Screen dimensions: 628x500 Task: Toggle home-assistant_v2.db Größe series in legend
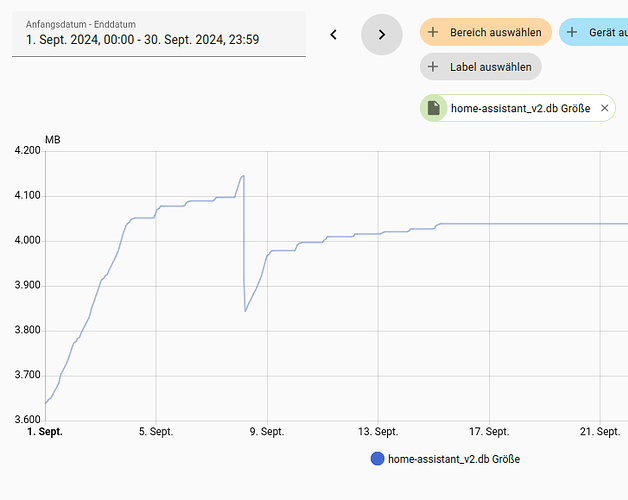point(445,459)
